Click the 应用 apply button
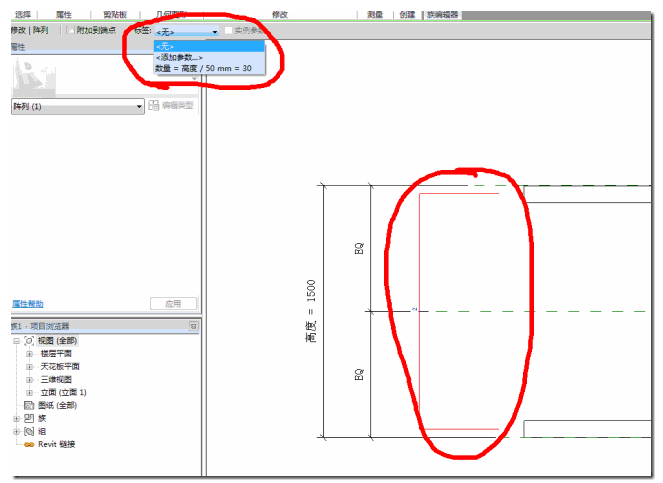 click(173, 304)
